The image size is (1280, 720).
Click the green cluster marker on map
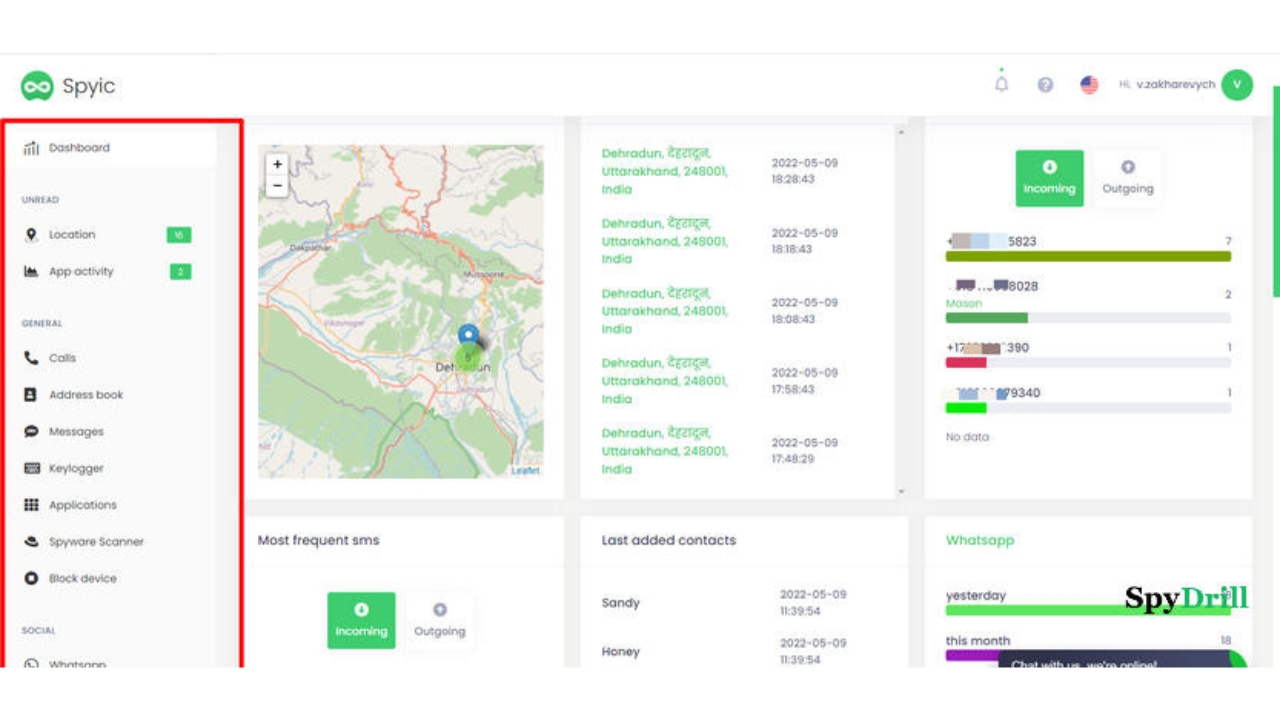click(x=467, y=356)
